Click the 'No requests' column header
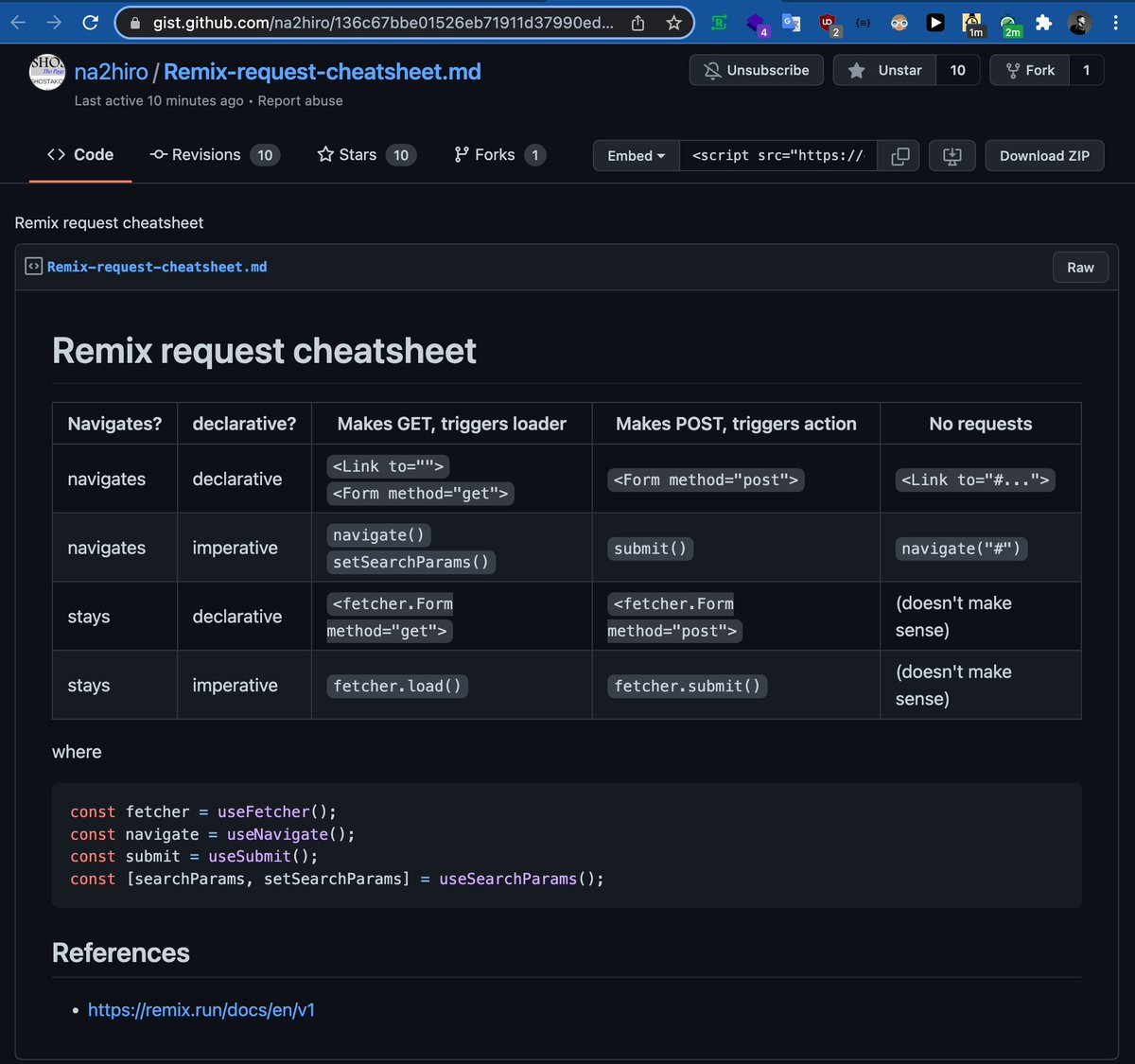This screenshot has height=1064, width=1135. click(981, 424)
